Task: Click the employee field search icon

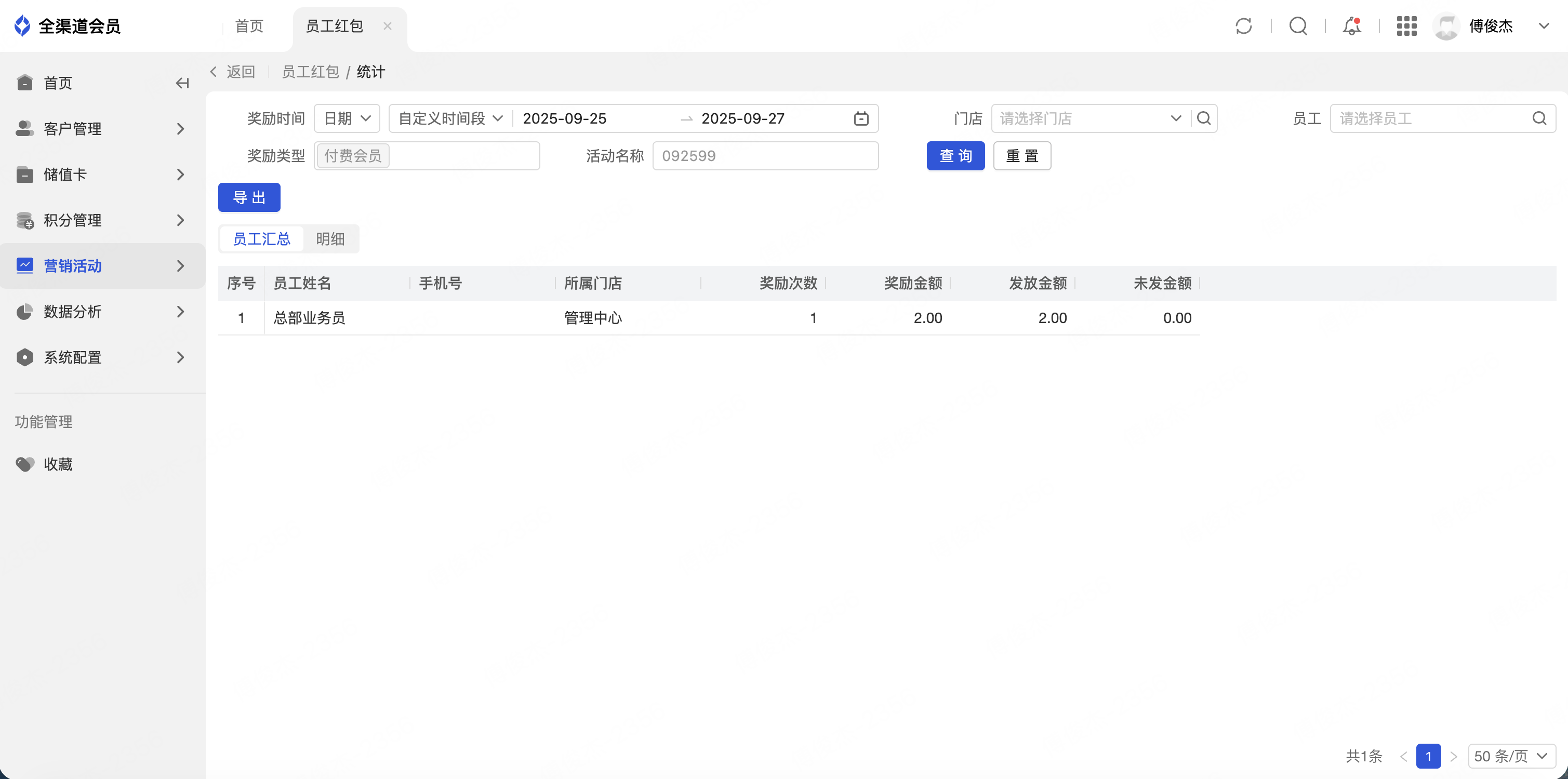Action: point(1539,119)
